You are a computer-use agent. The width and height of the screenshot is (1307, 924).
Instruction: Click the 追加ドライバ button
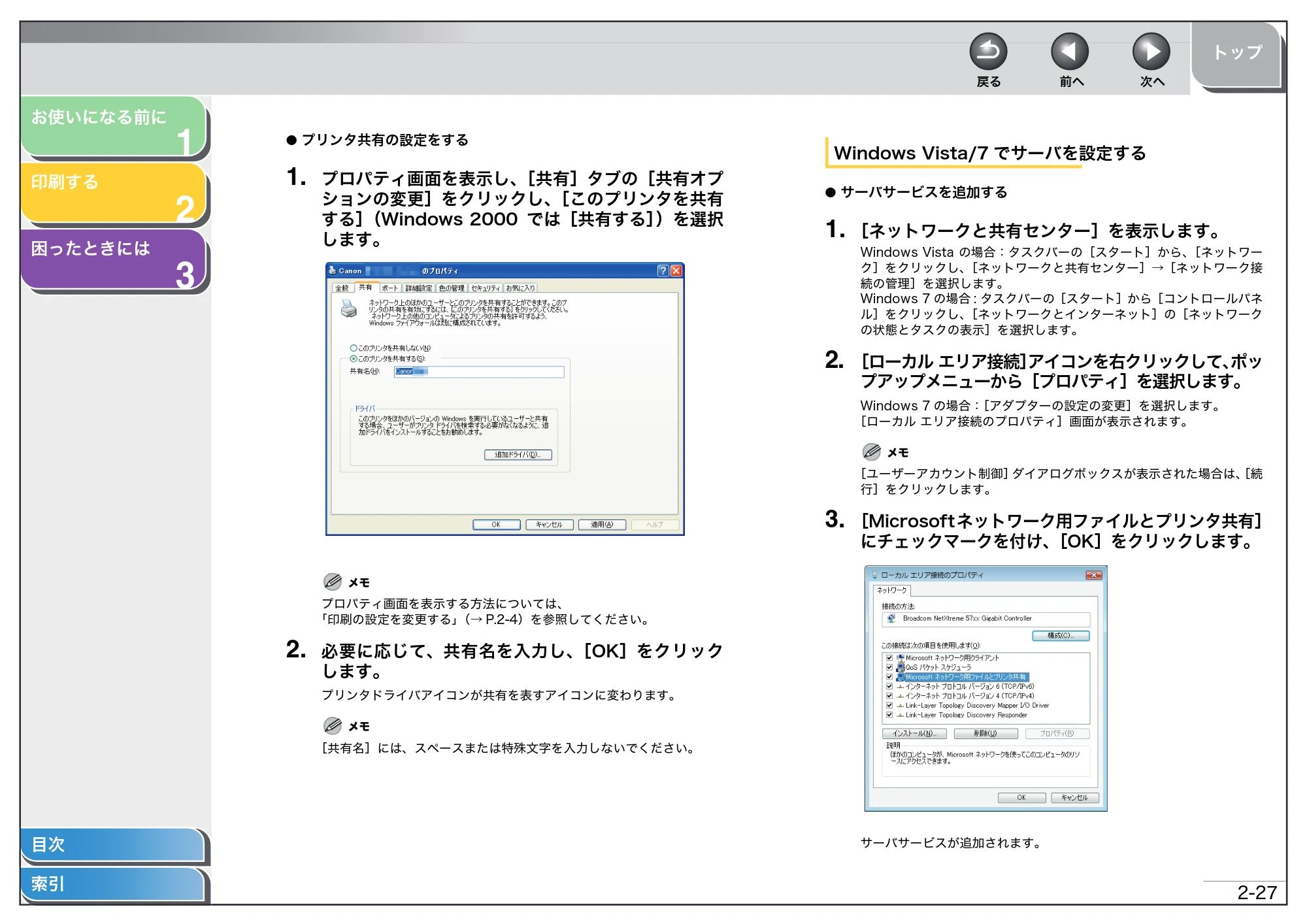click(x=518, y=455)
